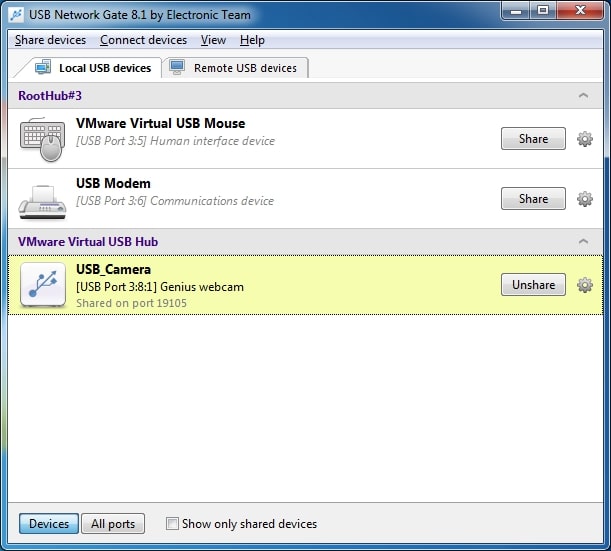This screenshot has width=611, height=551.
Task: Open the Help menu
Action: [252, 40]
